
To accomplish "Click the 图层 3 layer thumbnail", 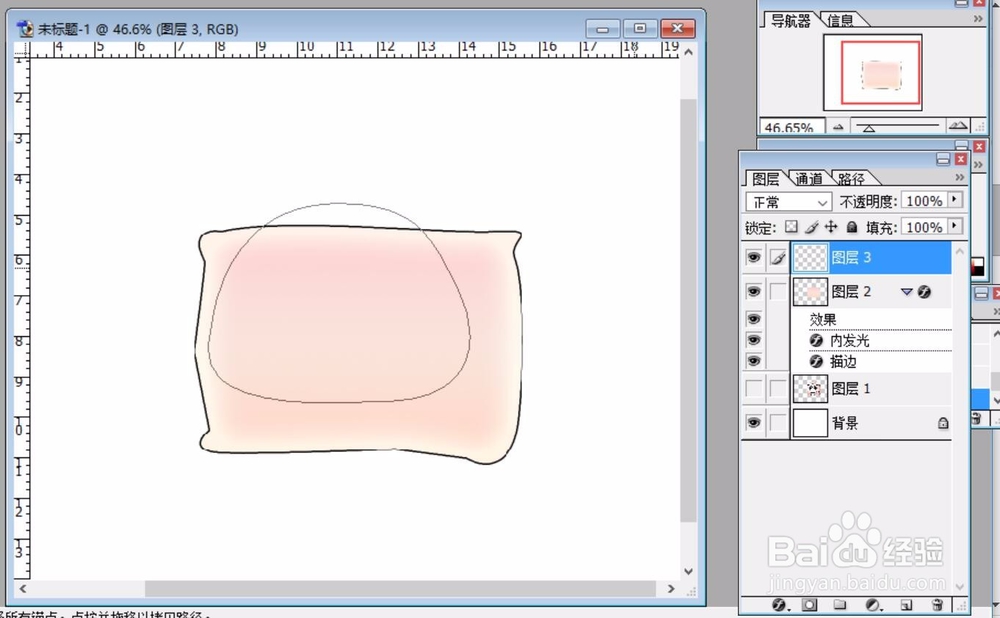I will [811, 258].
